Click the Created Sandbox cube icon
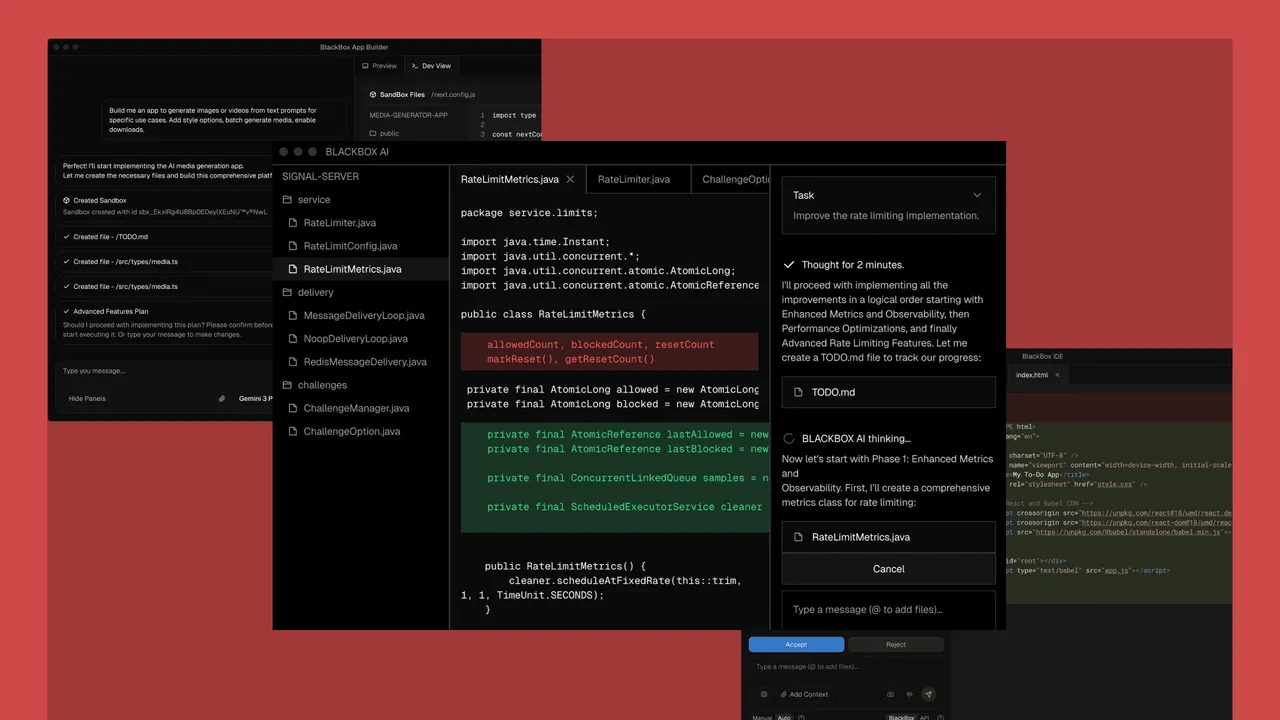1280x720 pixels. pos(66,200)
